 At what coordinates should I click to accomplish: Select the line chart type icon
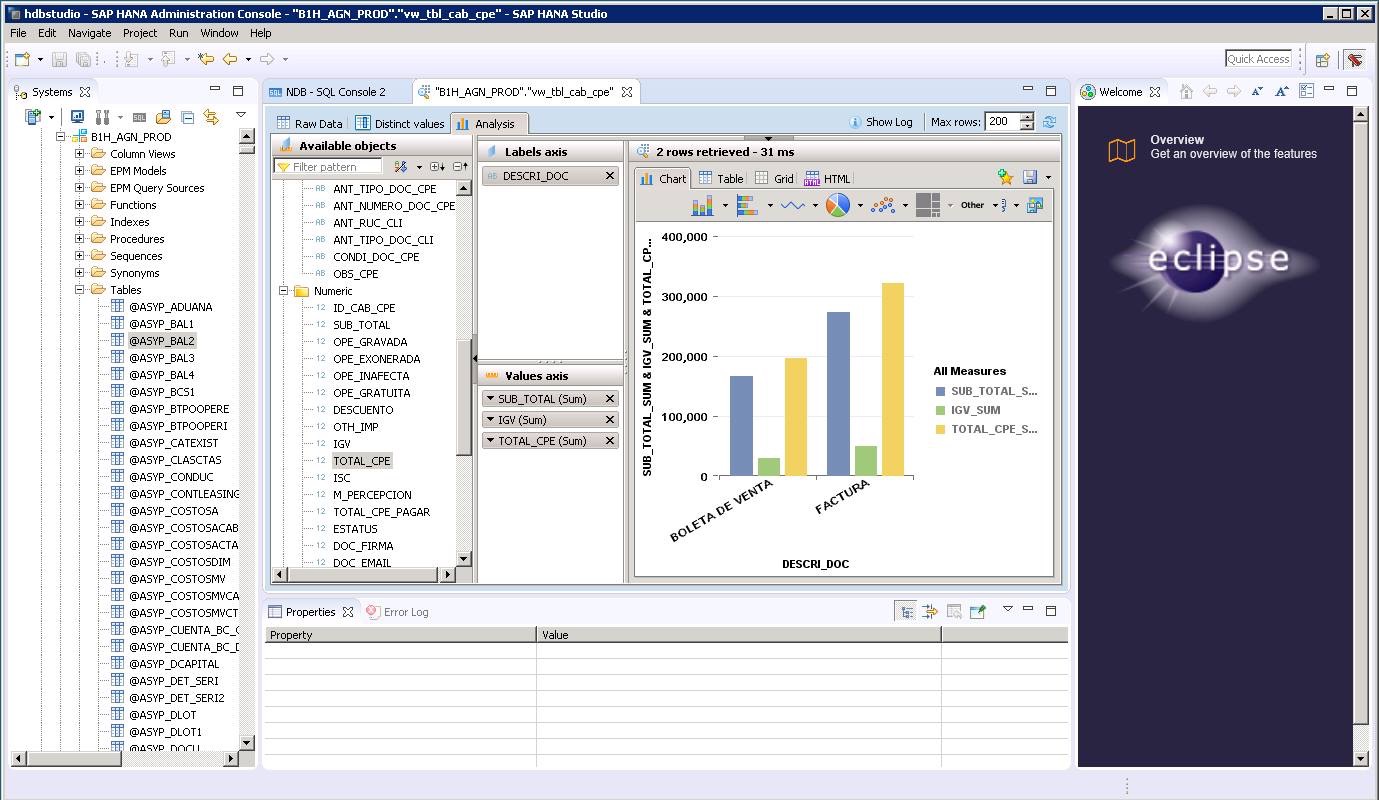coord(793,205)
